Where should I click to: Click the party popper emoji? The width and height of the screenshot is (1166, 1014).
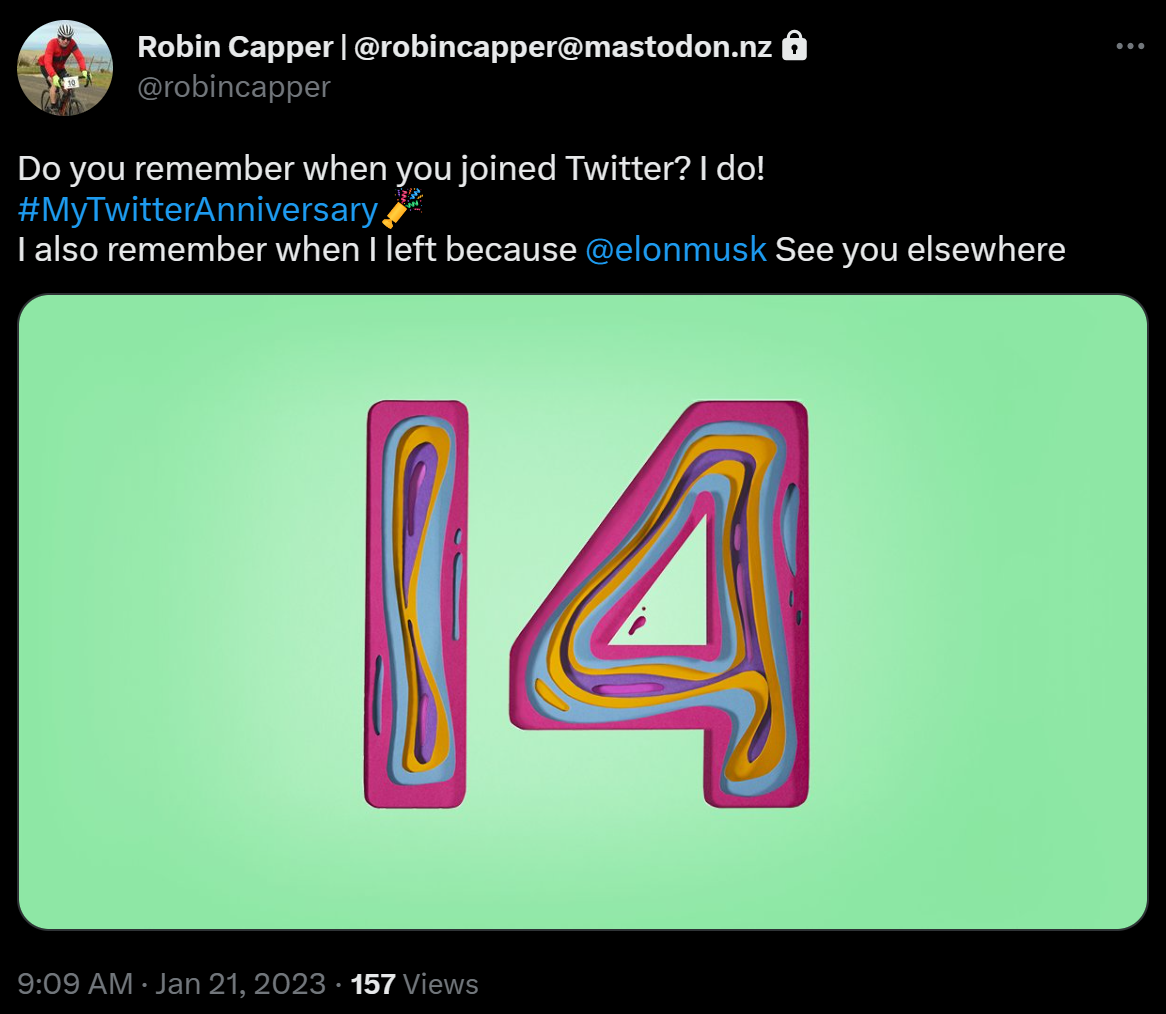(402, 206)
